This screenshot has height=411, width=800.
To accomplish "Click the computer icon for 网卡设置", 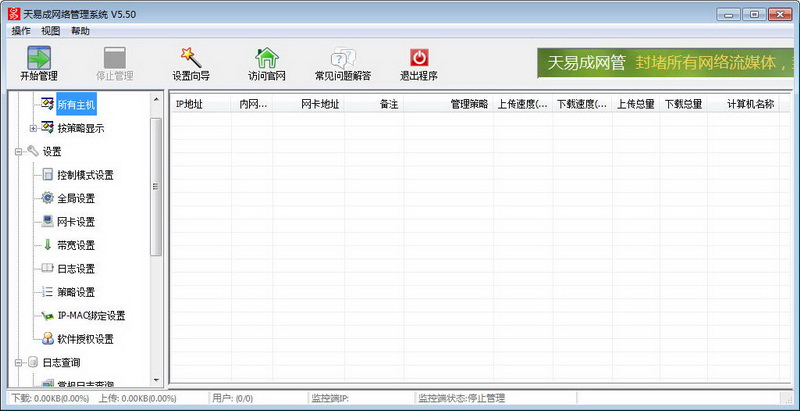I will tap(47, 221).
